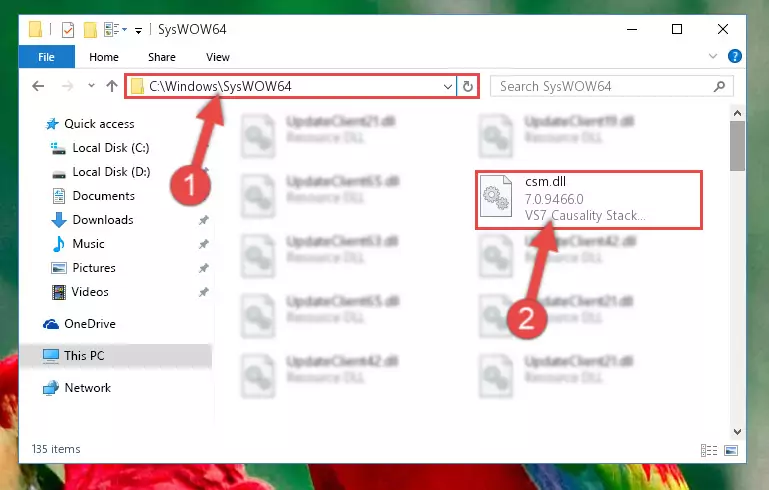Open the Customize Quick Access Toolbar dropdown
This screenshot has height=490, width=769.
(138, 31)
